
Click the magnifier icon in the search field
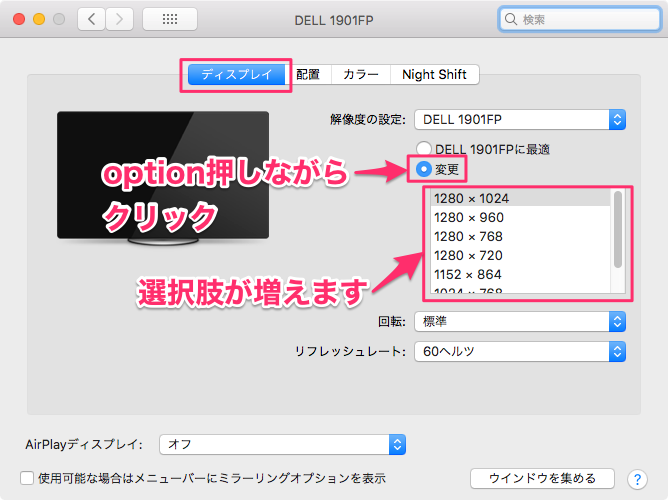510,19
